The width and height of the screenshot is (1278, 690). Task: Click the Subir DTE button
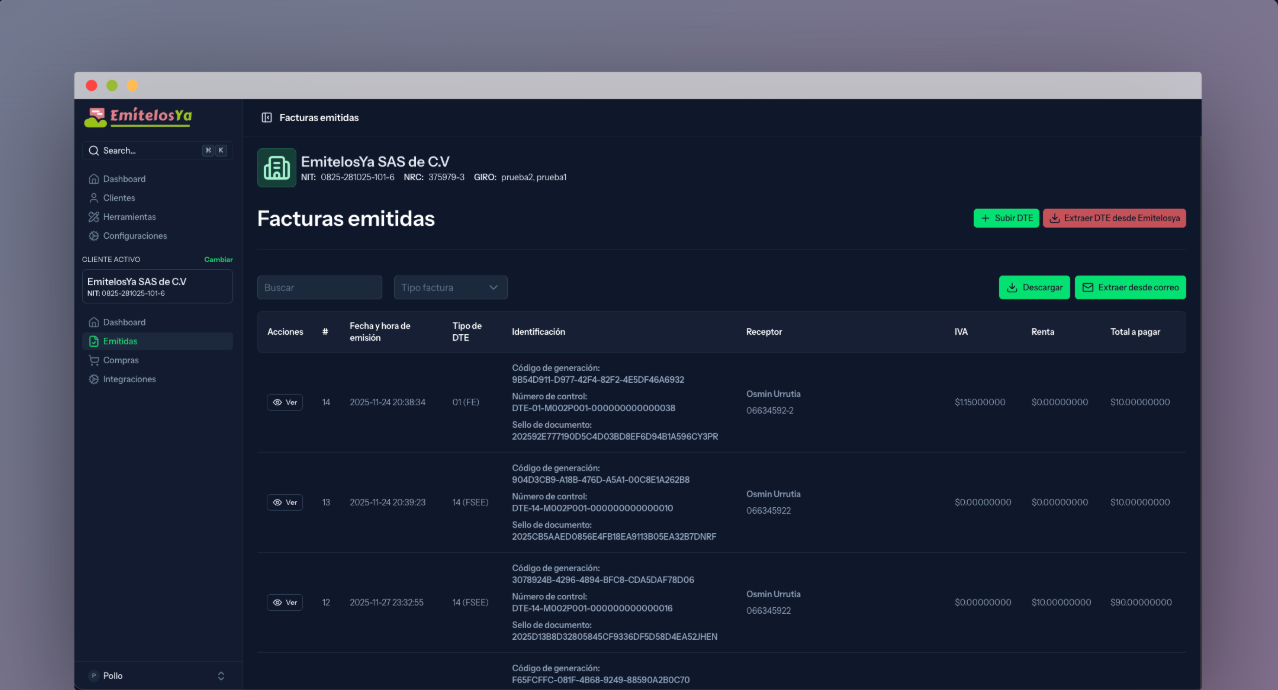[1006, 218]
